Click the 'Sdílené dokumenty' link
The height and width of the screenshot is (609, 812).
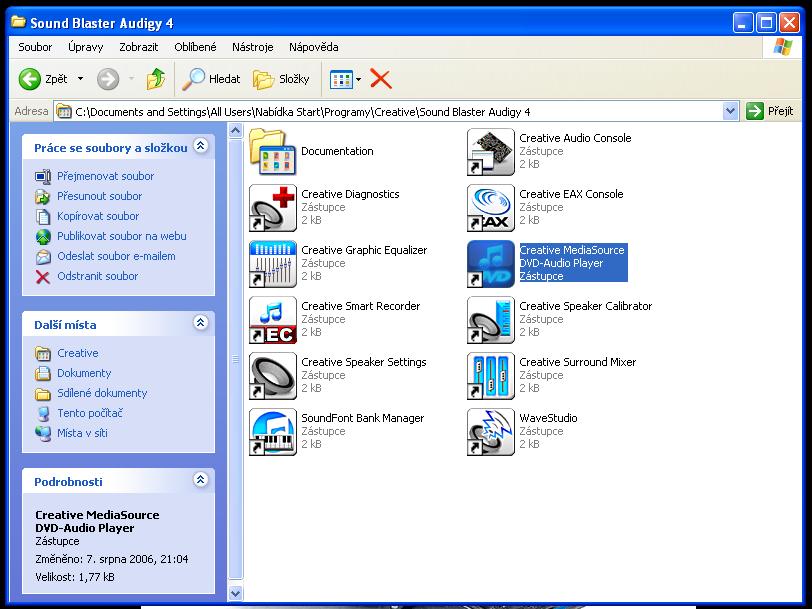click(102, 393)
